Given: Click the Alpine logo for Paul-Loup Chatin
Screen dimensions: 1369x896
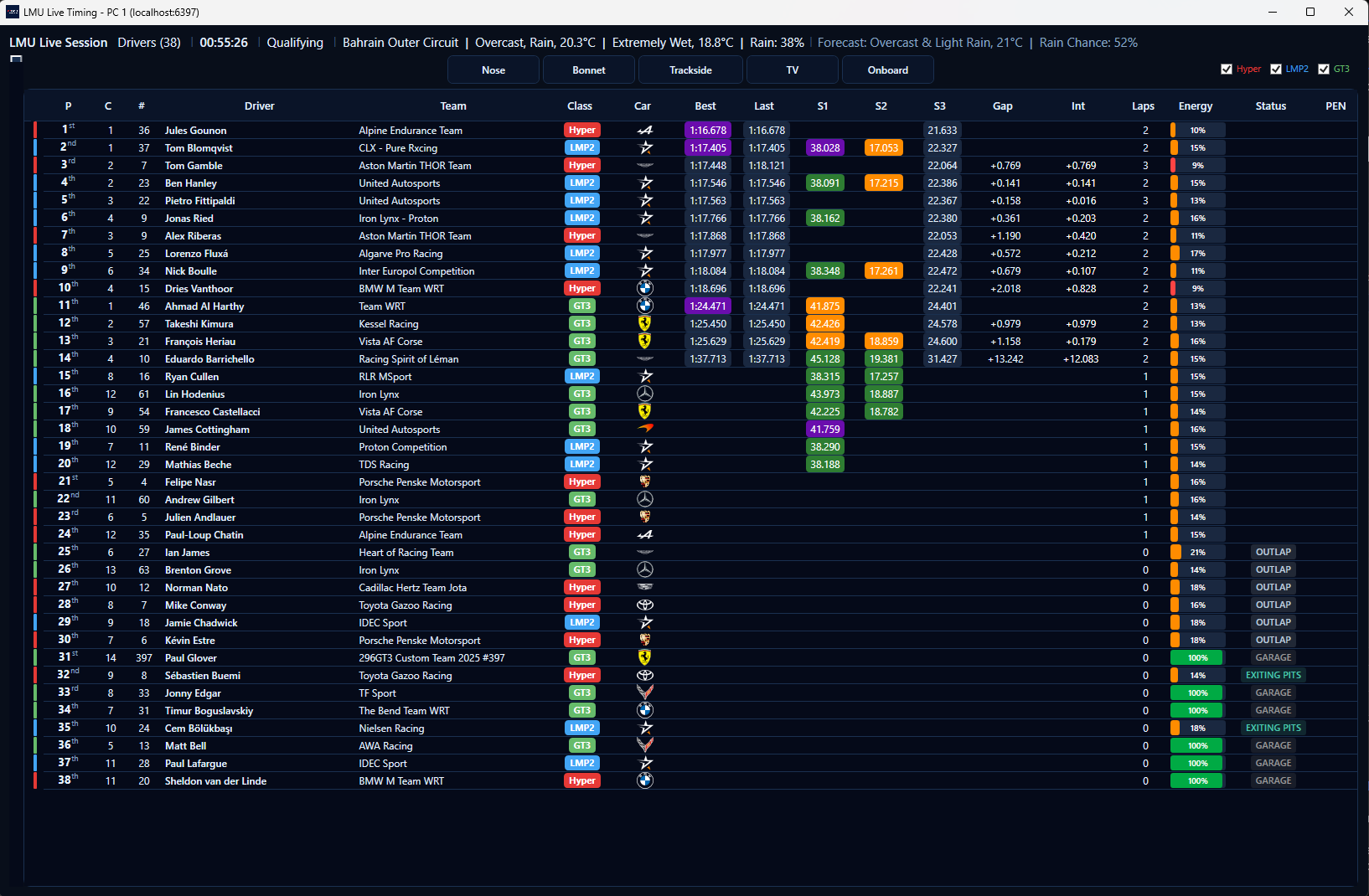Looking at the screenshot, I should pos(644,534).
